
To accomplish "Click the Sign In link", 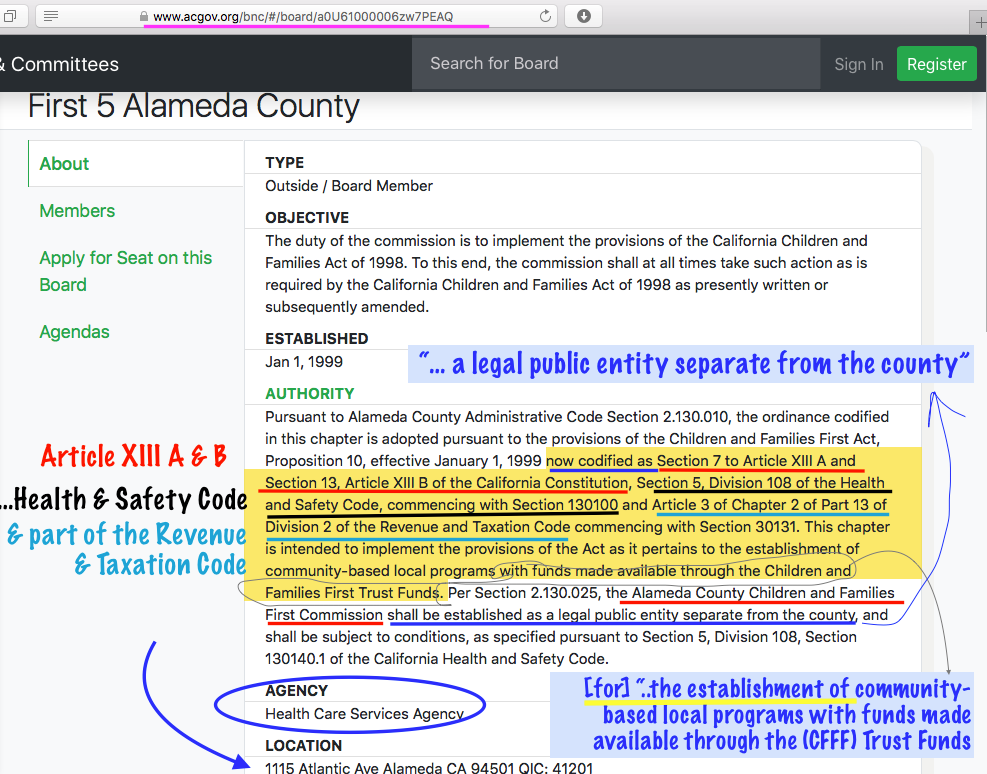I will (858, 64).
